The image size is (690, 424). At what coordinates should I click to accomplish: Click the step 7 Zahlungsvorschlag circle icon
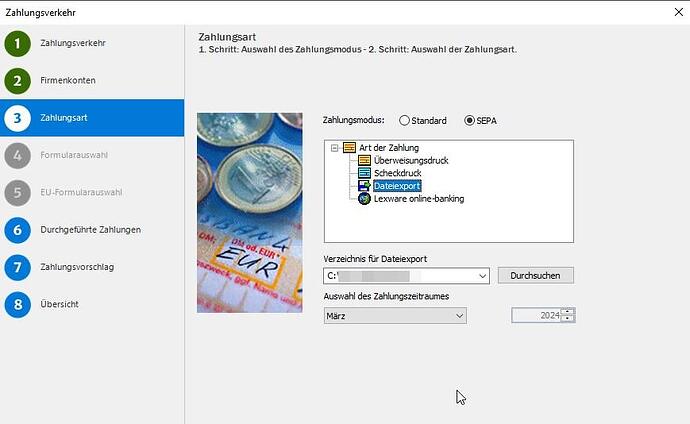tap(17, 267)
